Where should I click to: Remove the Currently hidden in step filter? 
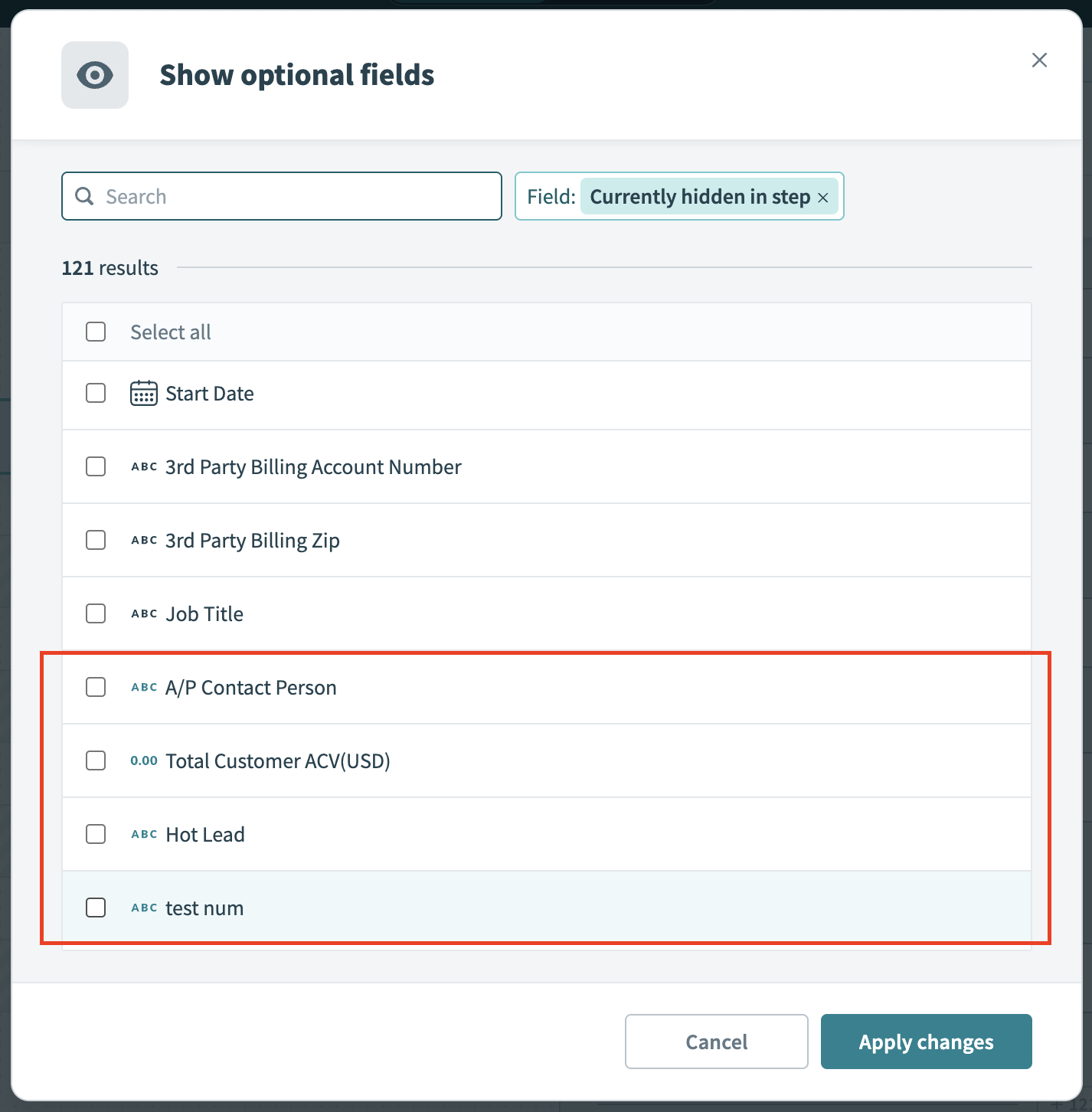[824, 197]
